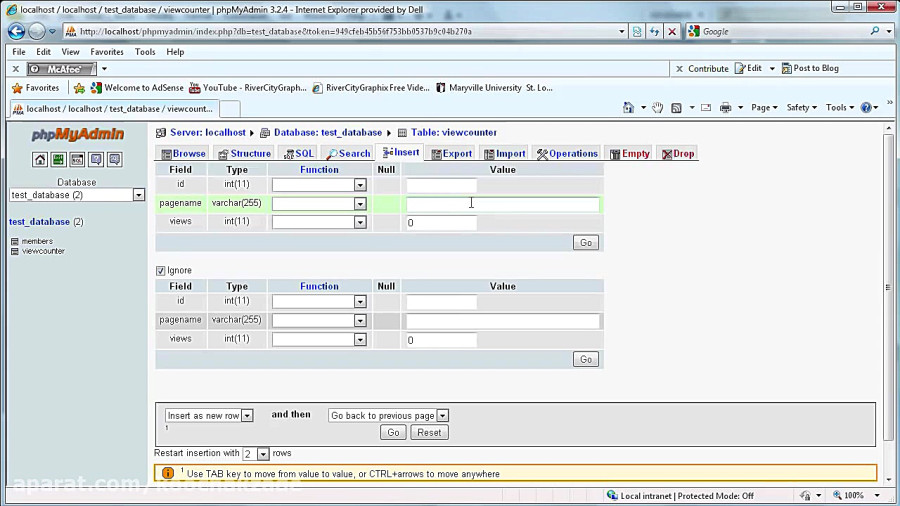Image resolution: width=900 pixels, height=506 pixels.
Task: Click the phpMyAdmin logo
Action: click(x=77, y=135)
